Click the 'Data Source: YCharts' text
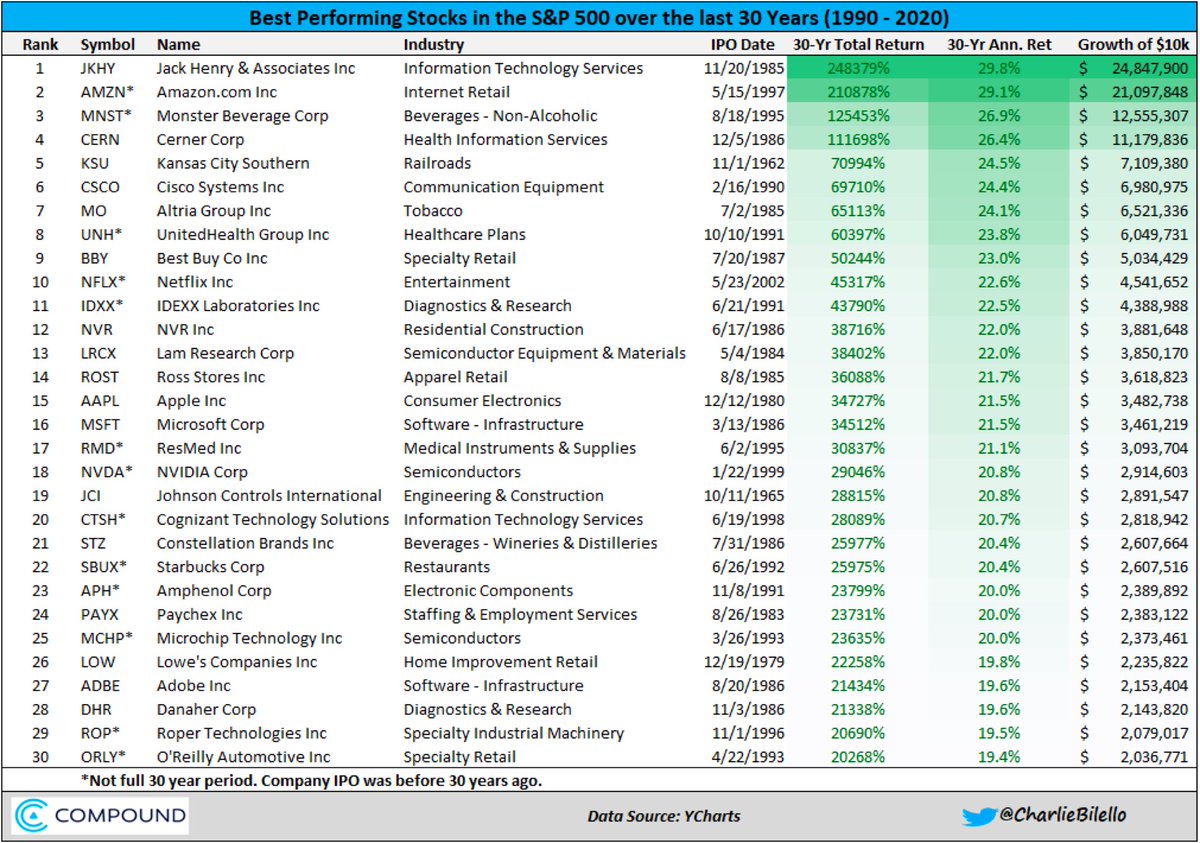This screenshot has height=843, width=1200. click(664, 816)
